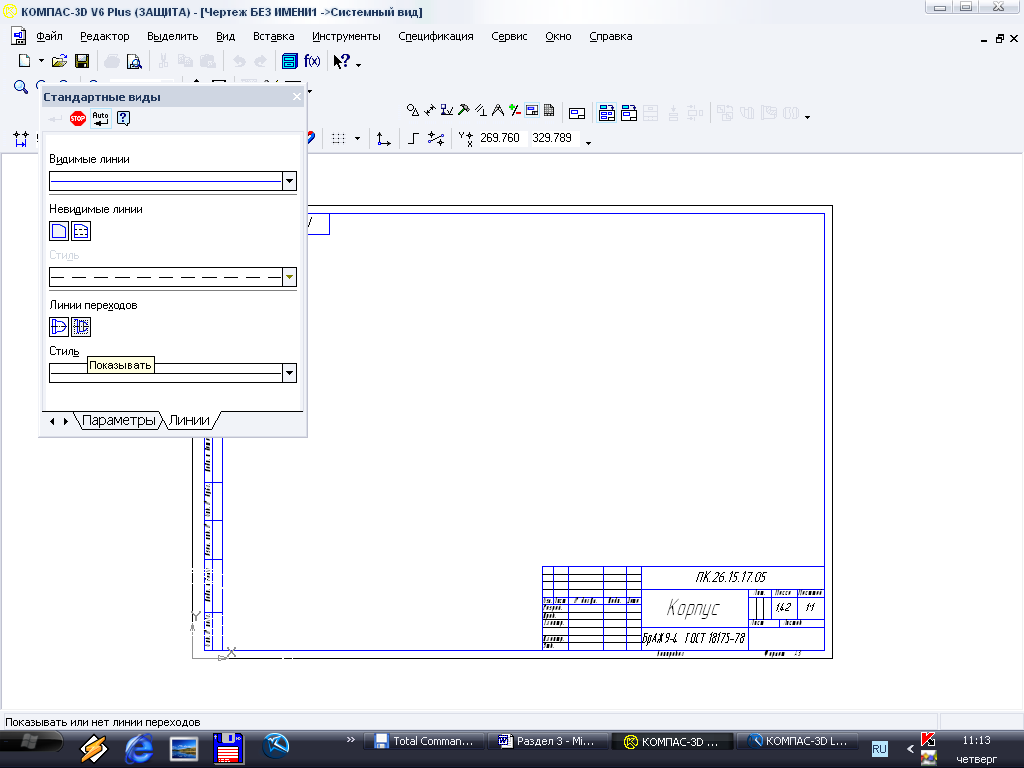The height and width of the screenshot is (768, 1024).
Task: Save the drawing using the floppy icon
Action: point(82,61)
